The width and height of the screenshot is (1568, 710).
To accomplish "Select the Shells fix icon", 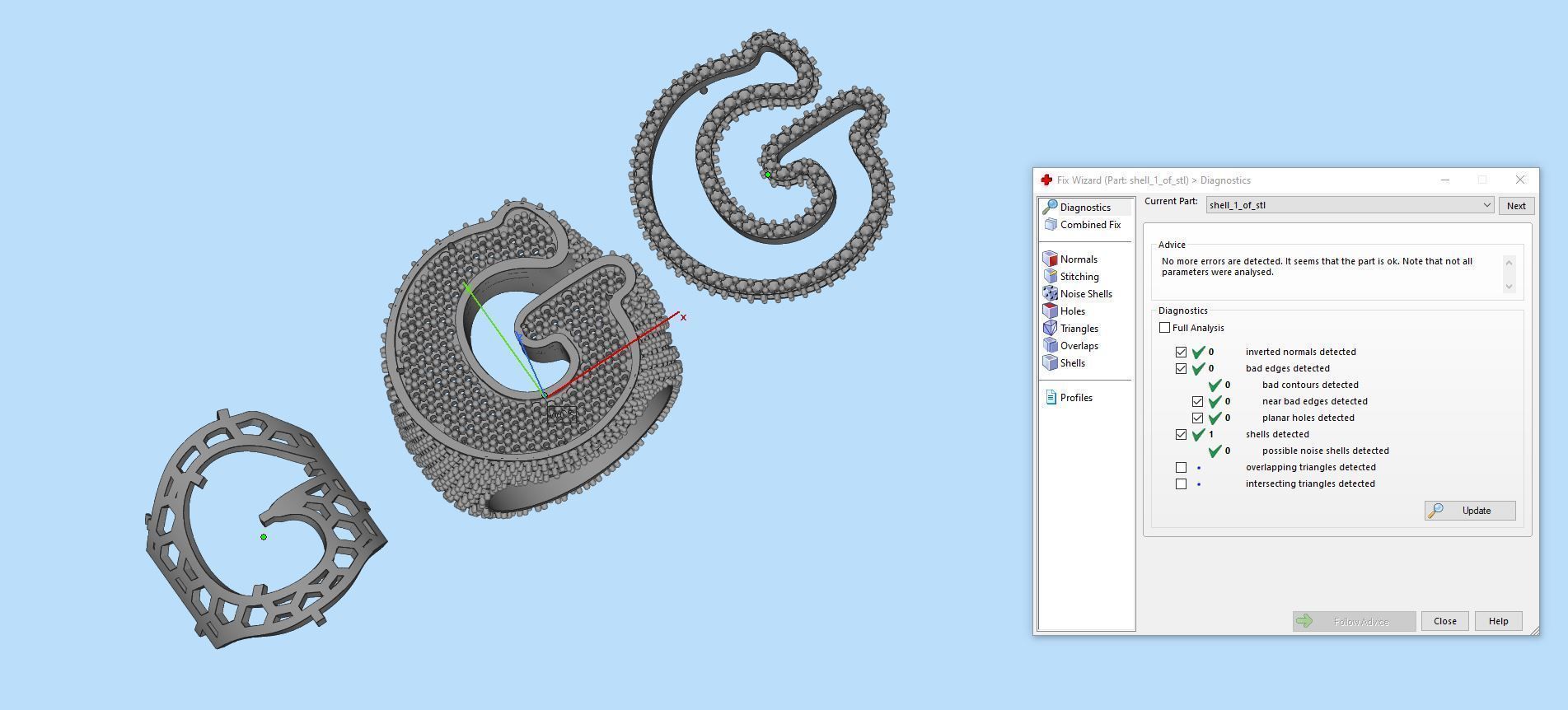I will tap(1050, 363).
